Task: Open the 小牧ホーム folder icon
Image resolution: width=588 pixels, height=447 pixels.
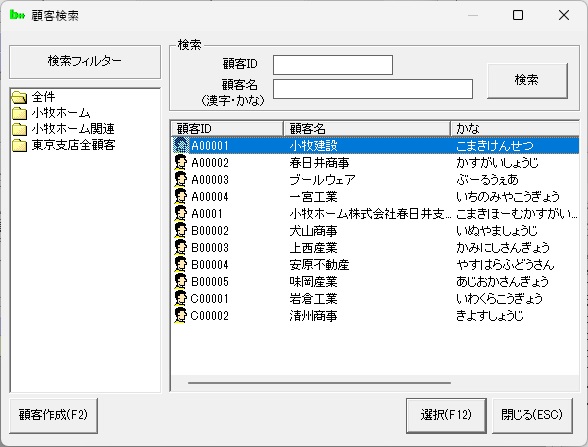Action: [19, 113]
